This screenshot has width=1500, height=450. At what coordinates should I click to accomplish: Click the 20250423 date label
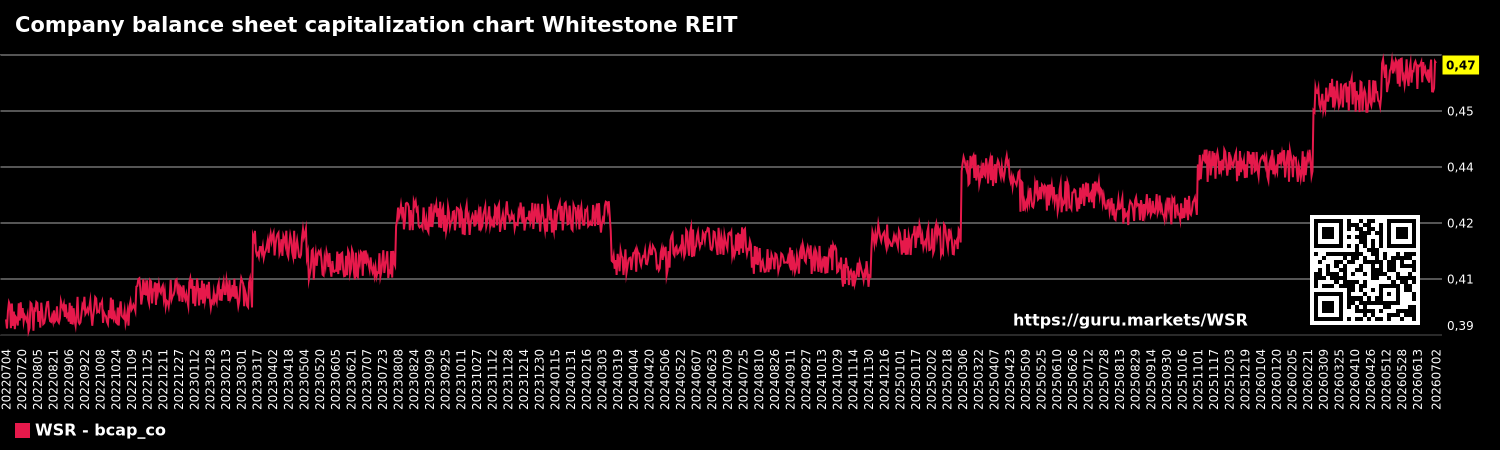1010,378
